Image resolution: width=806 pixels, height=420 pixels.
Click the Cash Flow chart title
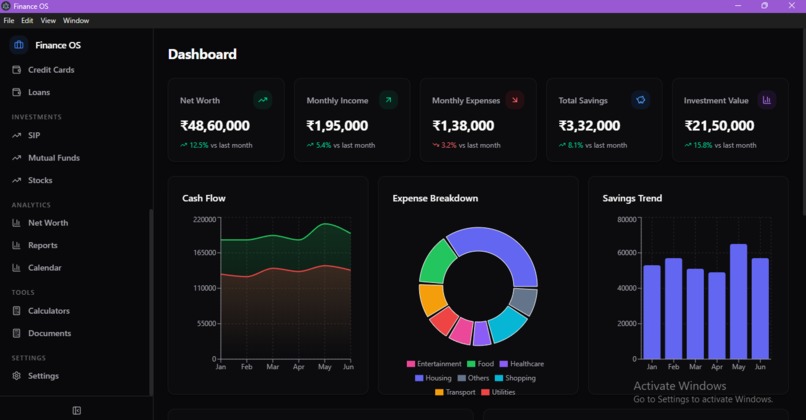point(204,198)
